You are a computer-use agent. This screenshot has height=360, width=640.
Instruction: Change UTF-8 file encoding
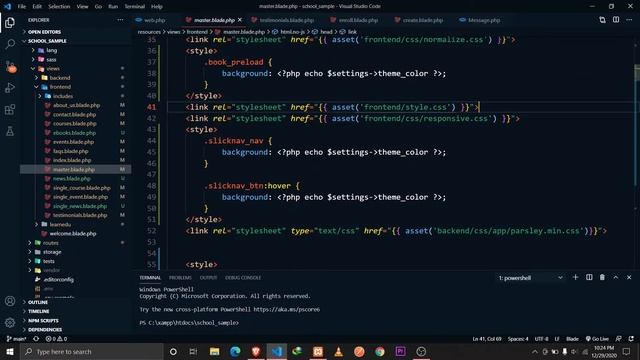[x=541, y=339]
